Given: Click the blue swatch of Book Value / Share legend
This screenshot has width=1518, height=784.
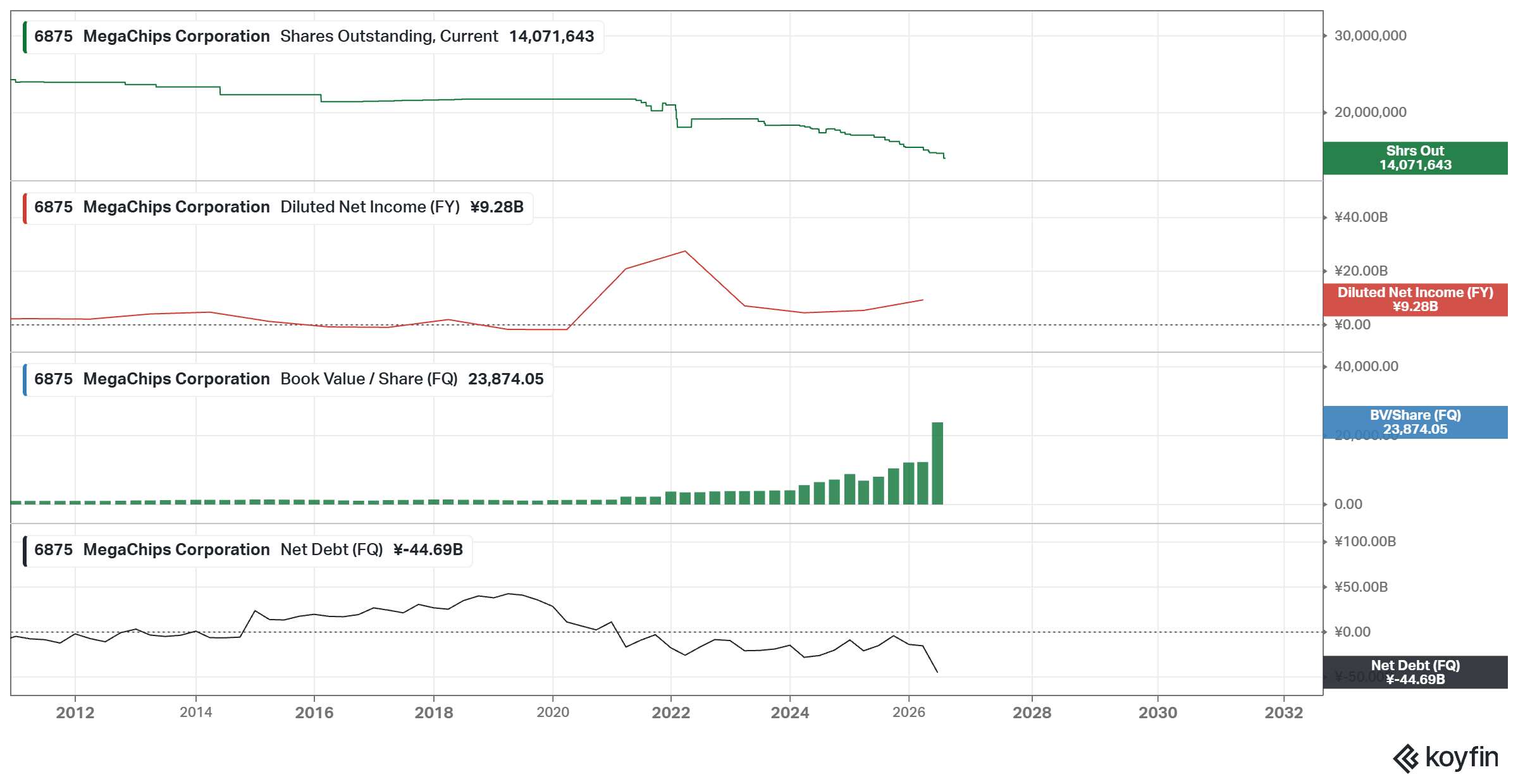Looking at the screenshot, I should tap(25, 380).
